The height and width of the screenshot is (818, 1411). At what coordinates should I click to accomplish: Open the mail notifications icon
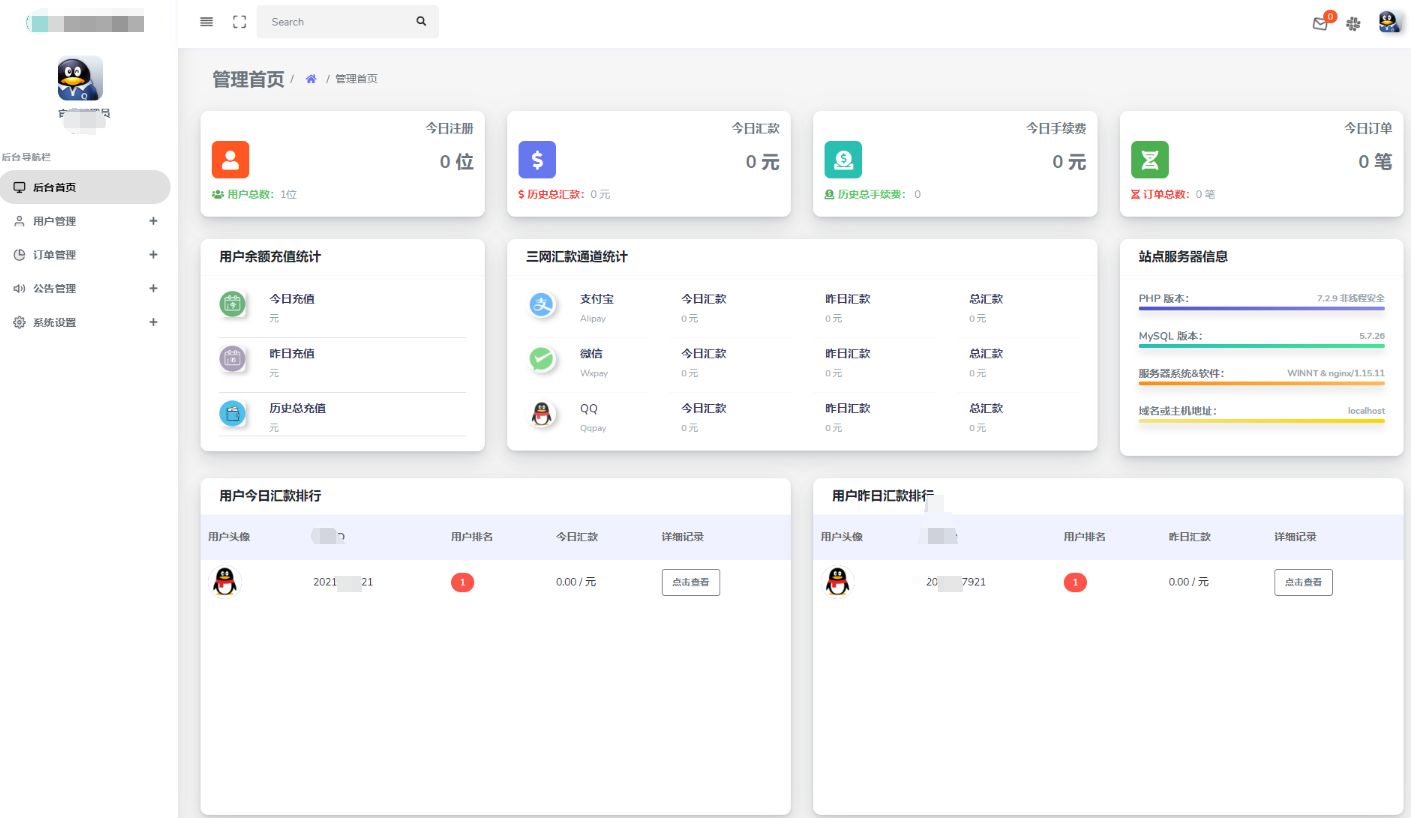[x=1321, y=23]
